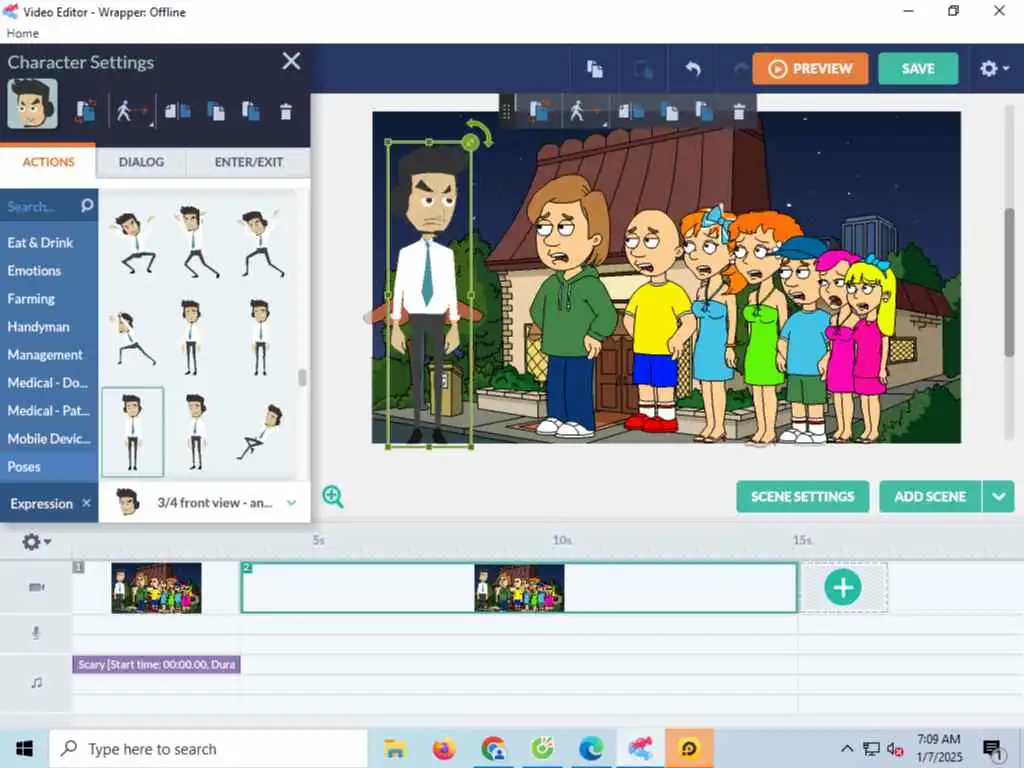Remove the Expression filter with X
This screenshot has height=768, width=1024.
(86, 503)
